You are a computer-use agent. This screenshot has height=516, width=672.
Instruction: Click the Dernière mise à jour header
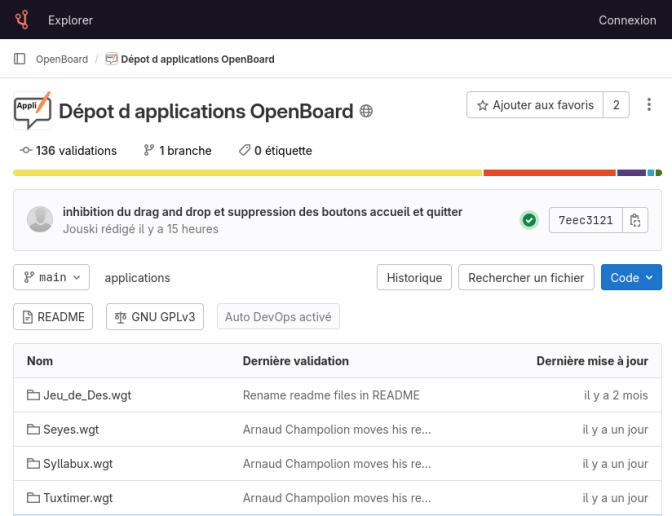[x=592, y=361]
